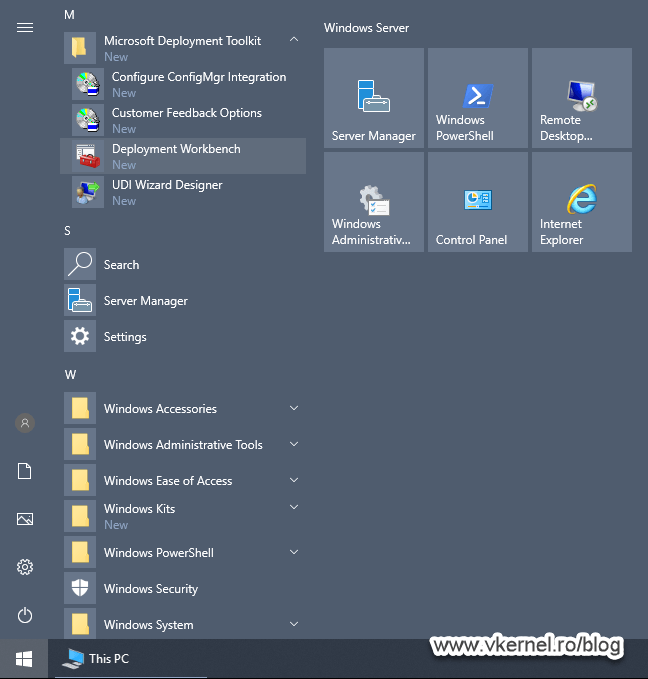The height and width of the screenshot is (679, 648).
Task: Open the Control Panel tile
Action: 478,202
